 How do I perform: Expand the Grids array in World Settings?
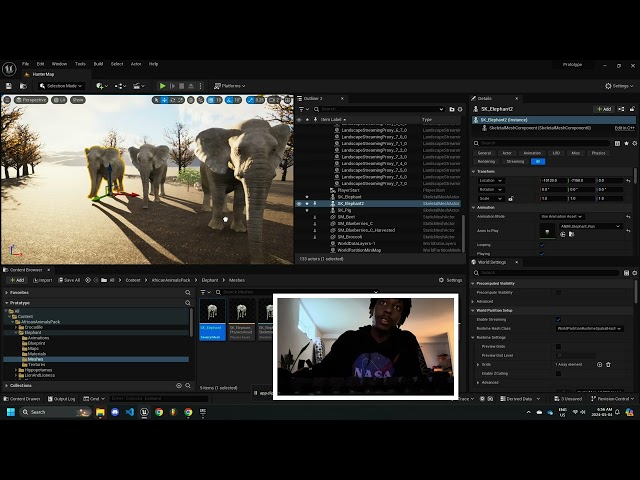[x=478, y=364]
